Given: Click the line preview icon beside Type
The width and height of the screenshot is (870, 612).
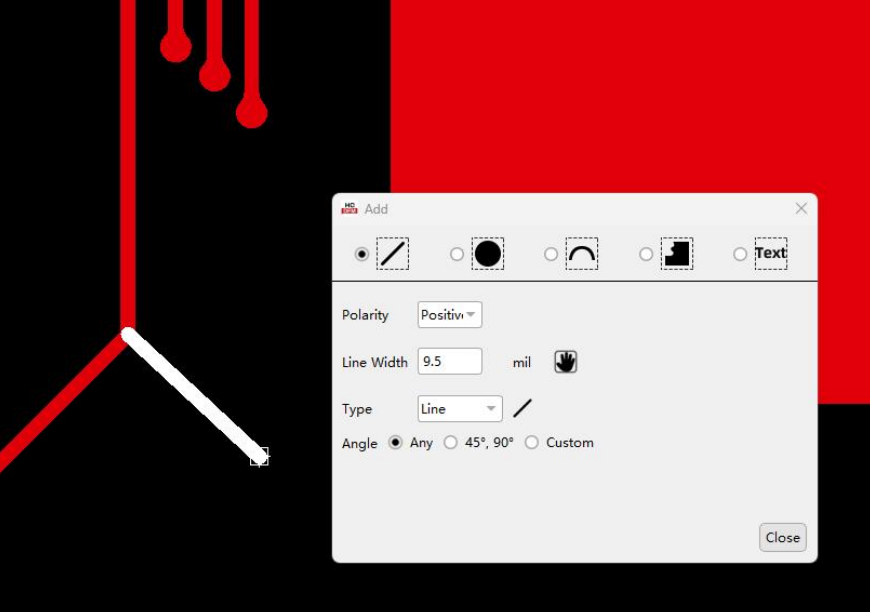Looking at the screenshot, I should point(522,408).
